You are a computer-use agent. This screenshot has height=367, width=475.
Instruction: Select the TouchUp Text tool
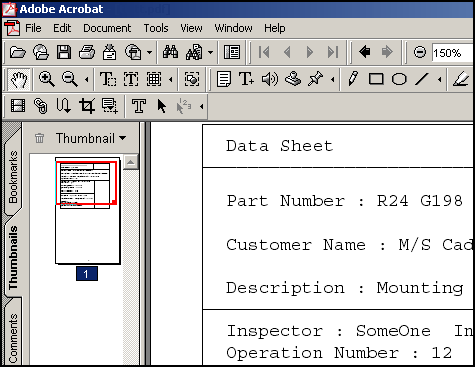139,106
